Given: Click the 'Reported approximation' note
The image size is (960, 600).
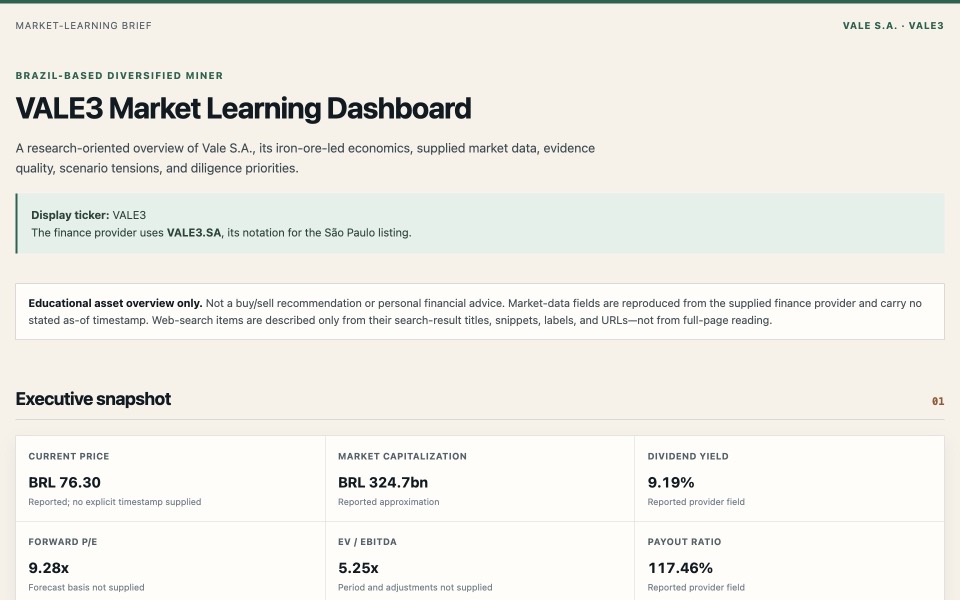Looking at the screenshot, I should click(x=388, y=502).
